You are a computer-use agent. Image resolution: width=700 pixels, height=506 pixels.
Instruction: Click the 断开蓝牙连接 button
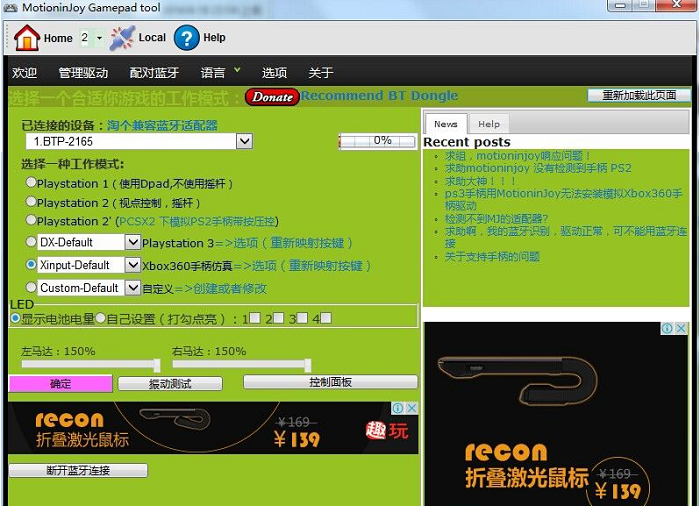[x=78, y=470]
